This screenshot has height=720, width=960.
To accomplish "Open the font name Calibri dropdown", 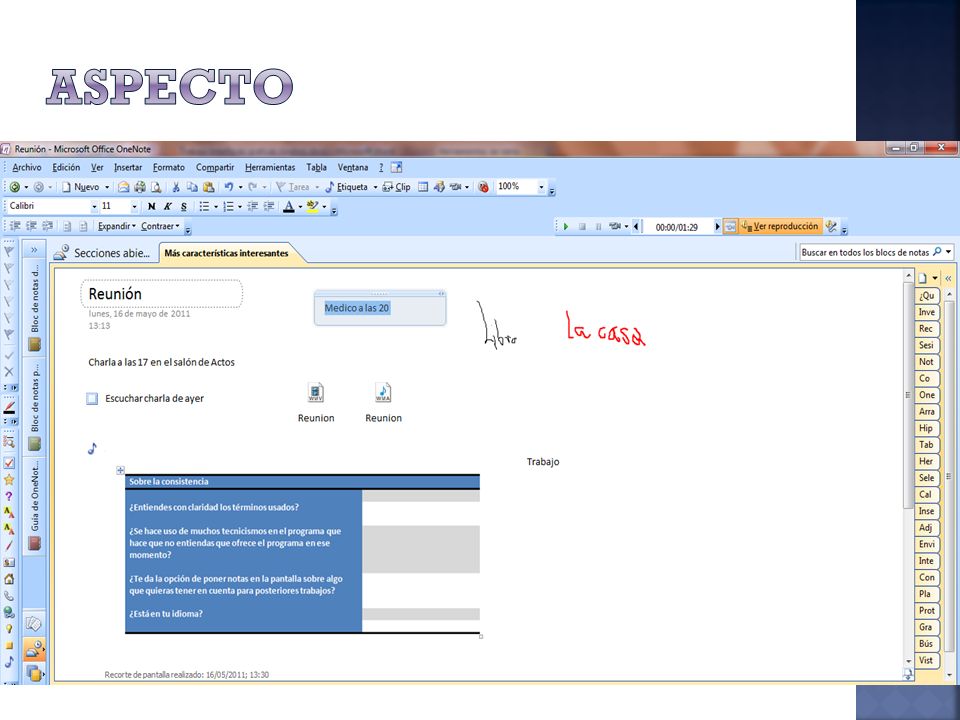I will point(94,206).
